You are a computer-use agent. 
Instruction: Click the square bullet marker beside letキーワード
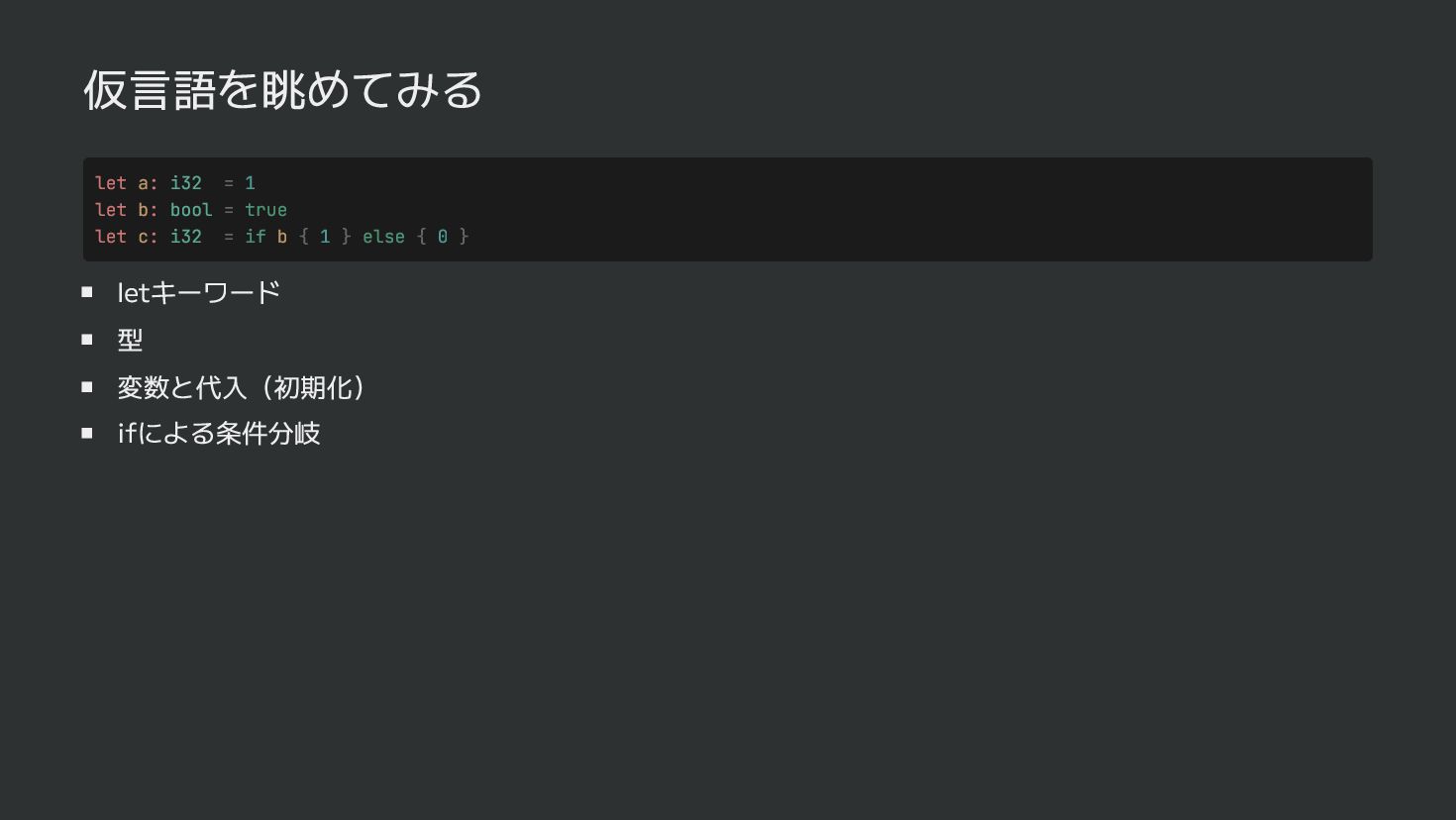pos(87,292)
